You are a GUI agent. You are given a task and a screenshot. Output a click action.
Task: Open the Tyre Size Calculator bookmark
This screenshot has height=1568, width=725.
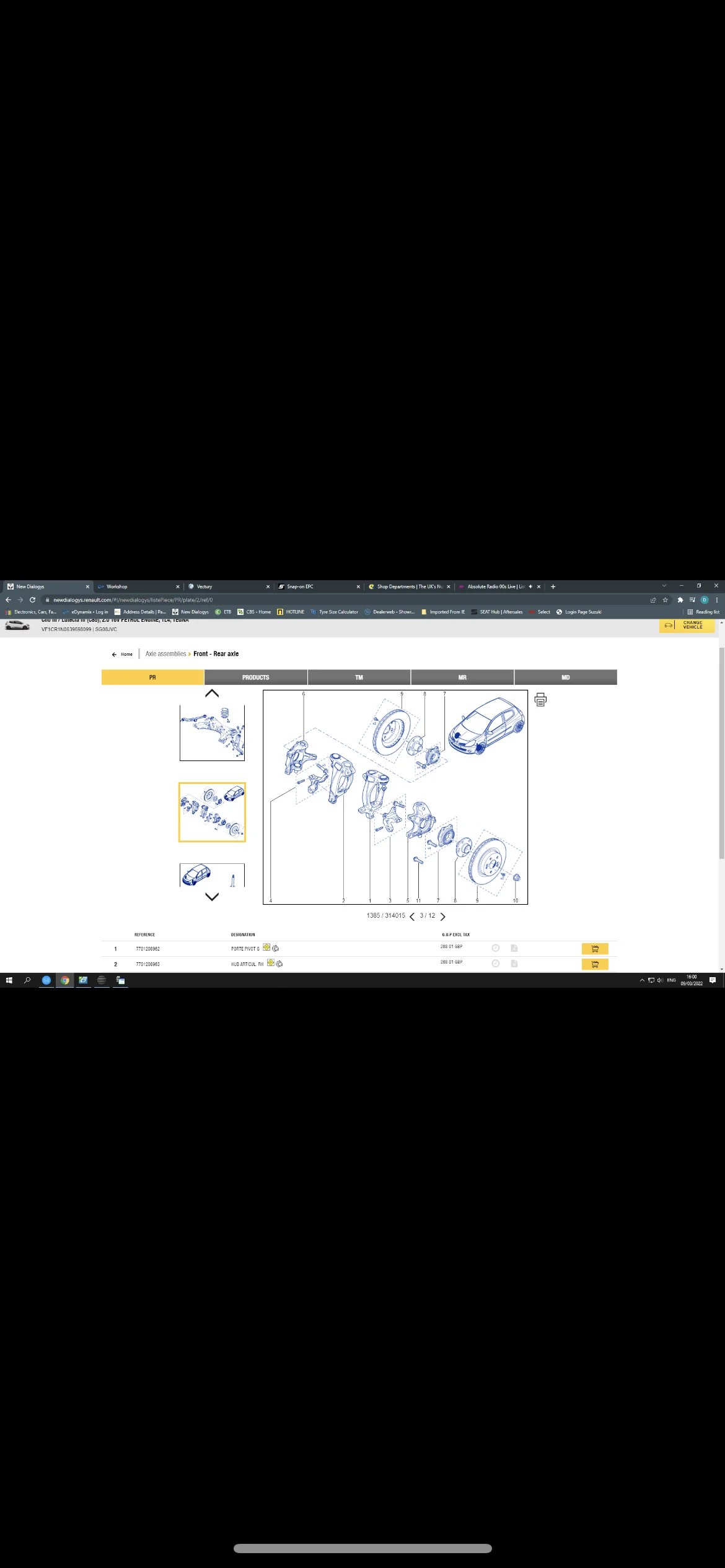335,612
